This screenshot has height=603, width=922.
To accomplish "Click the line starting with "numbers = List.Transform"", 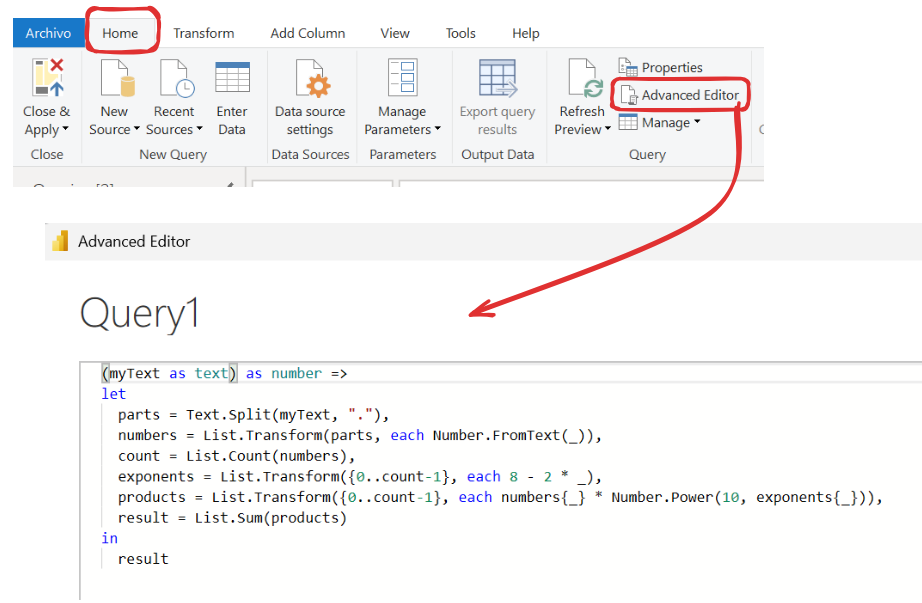I will [360, 435].
